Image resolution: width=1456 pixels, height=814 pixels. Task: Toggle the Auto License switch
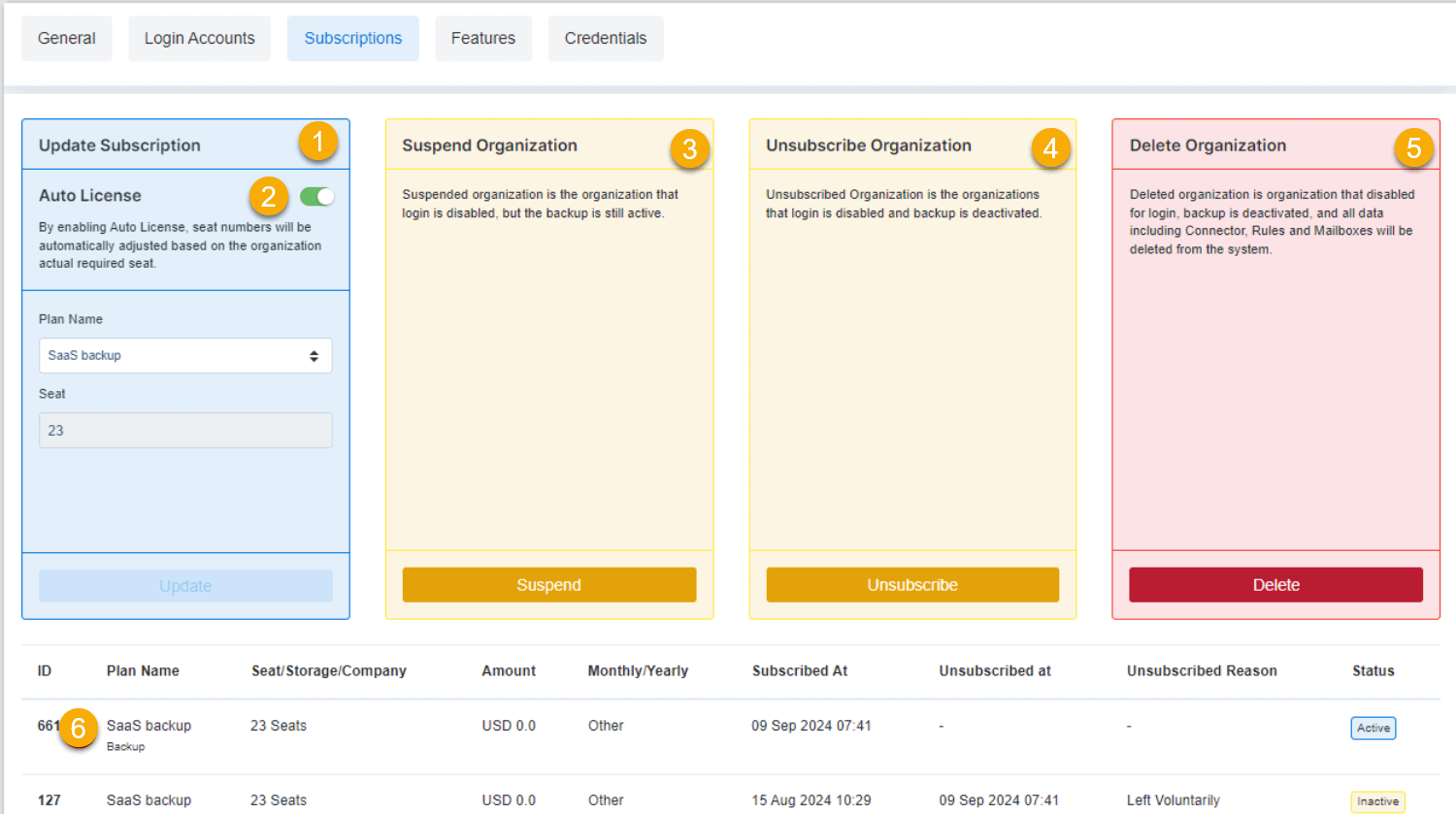[317, 197]
